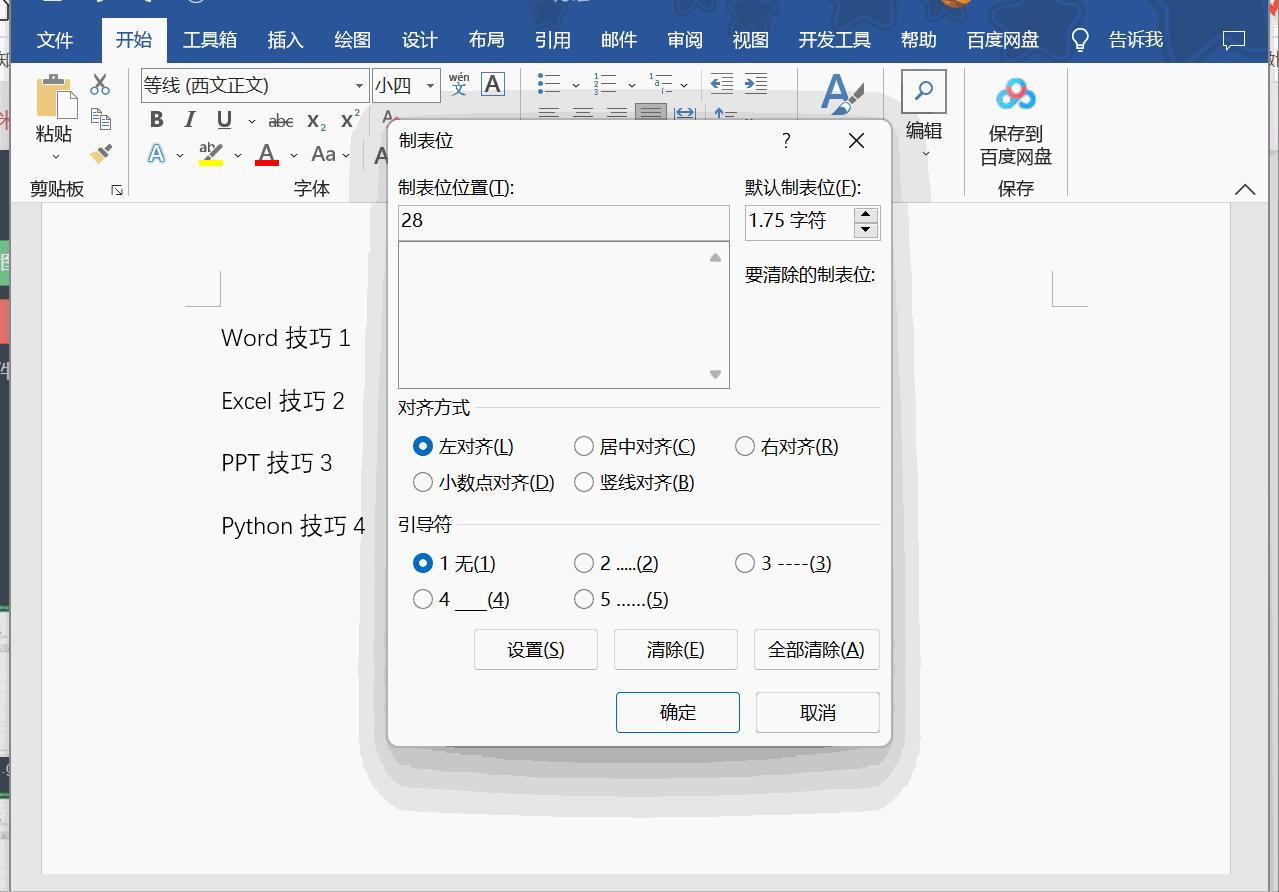The image size is (1279, 892).
Task: Switch to the 审阅 ribbon tab
Action: (x=684, y=40)
